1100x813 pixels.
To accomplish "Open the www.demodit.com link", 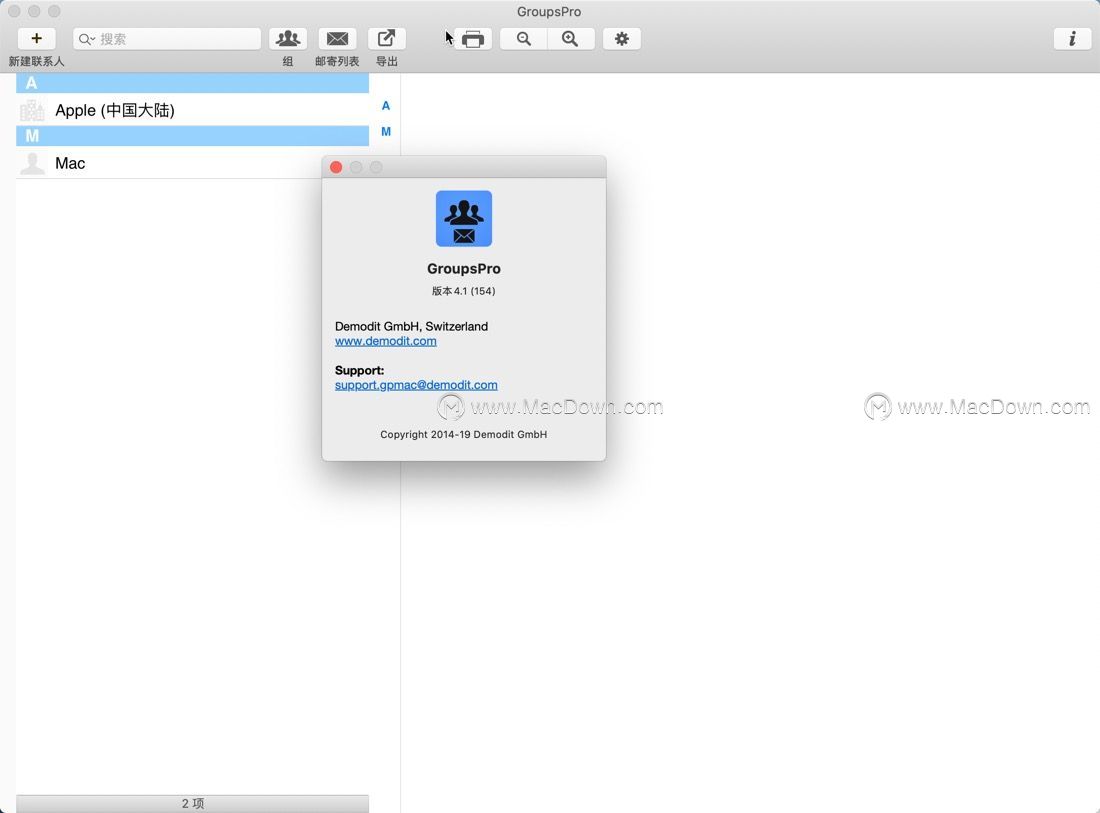I will click(x=386, y=341).
